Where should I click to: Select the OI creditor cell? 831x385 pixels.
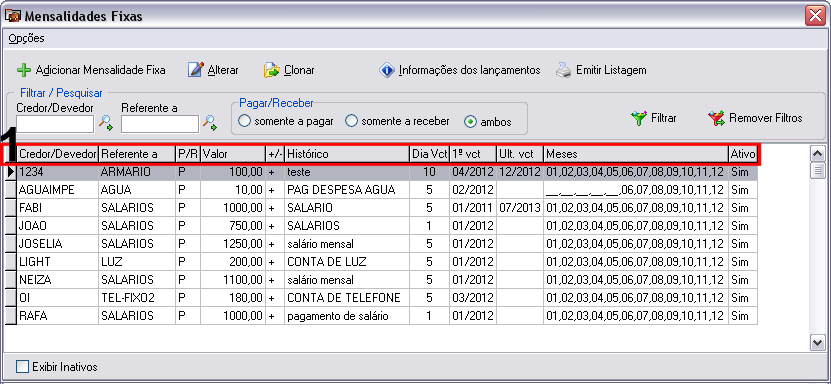tap(58, 298)
